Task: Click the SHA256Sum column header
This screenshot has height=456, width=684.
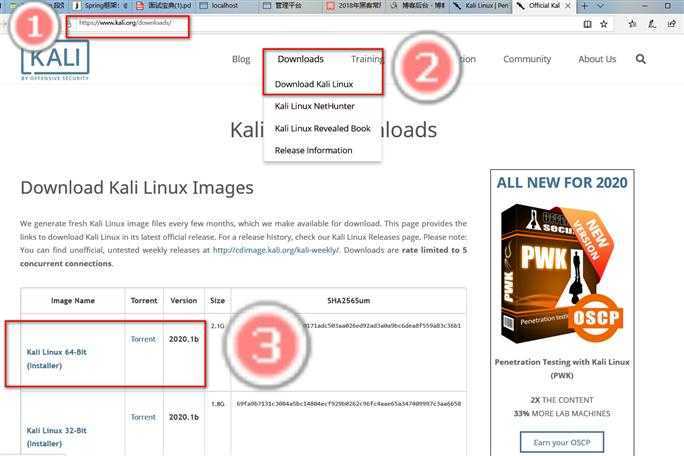Action: click(349, 301)
